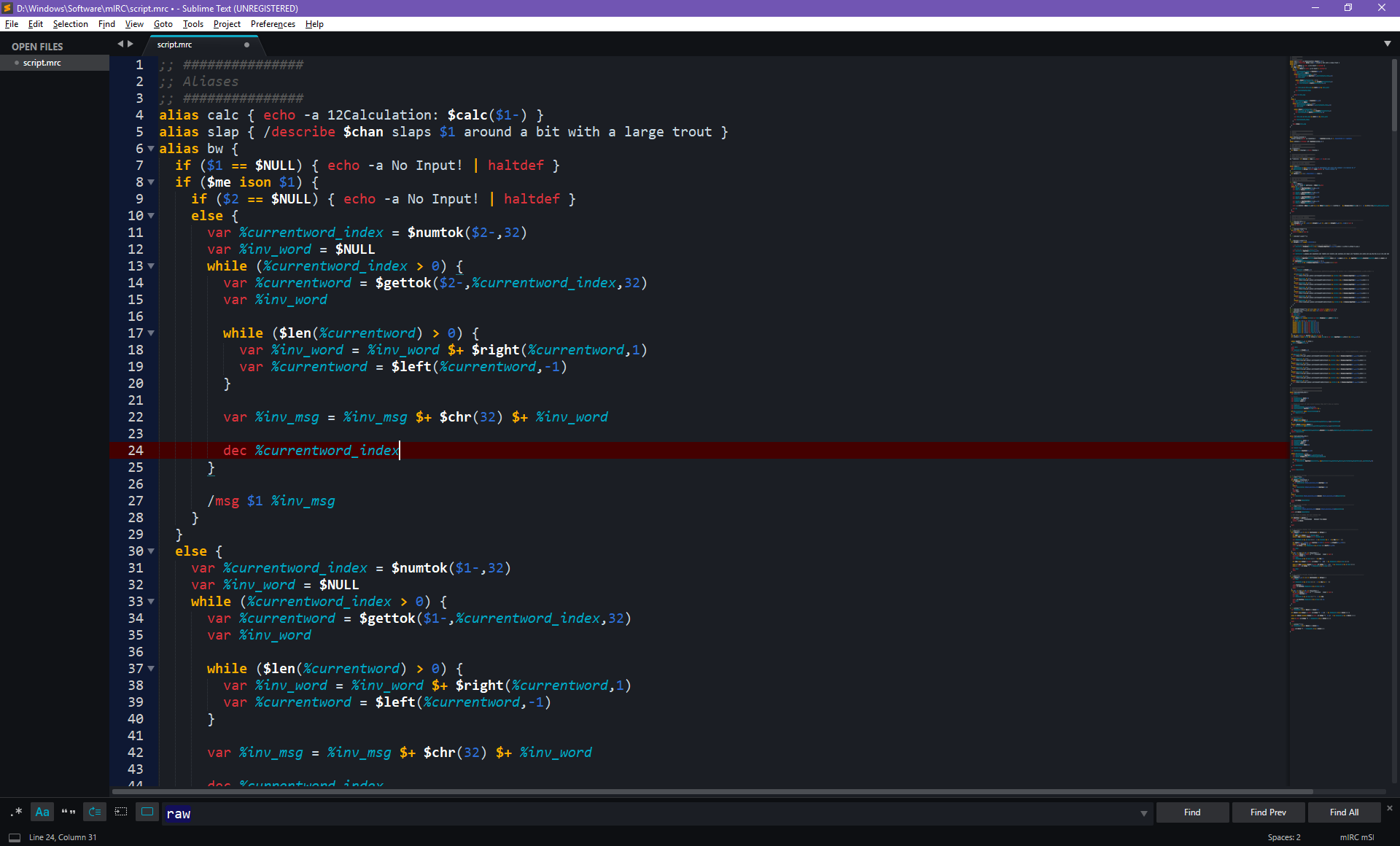Click the unsaved dot on script.mrc tab
This screenshot has width=1400, height=846.
pos(246,44)
